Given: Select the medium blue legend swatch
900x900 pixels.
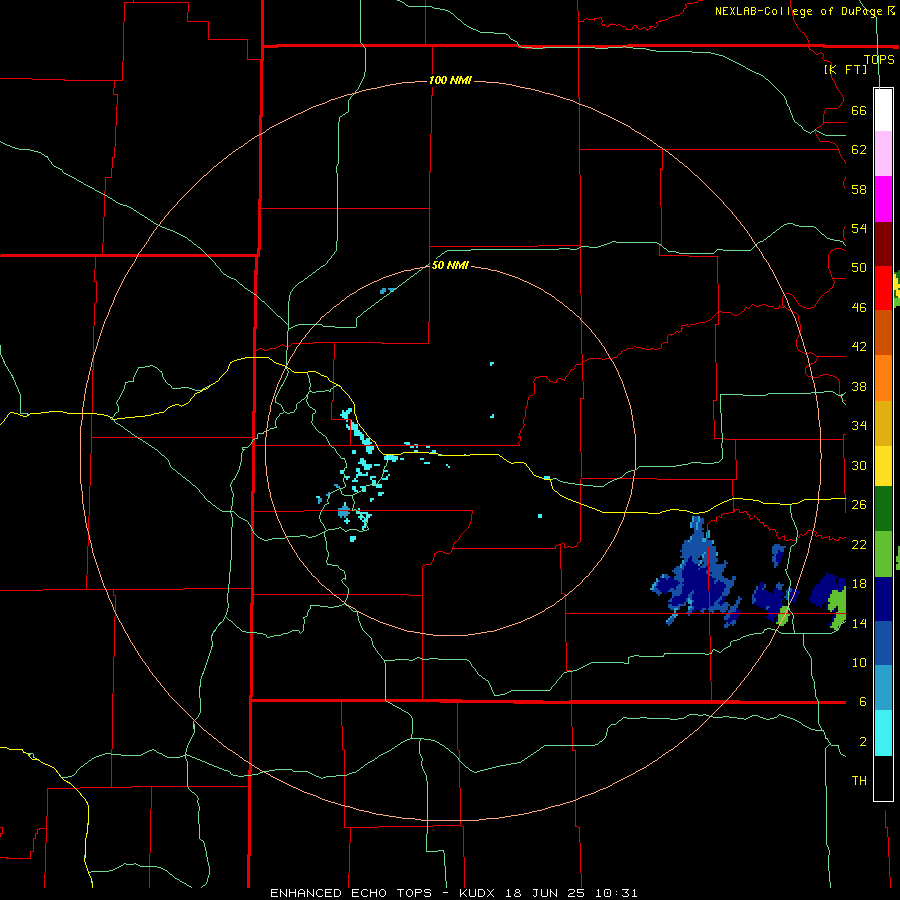Looking at the screenshot, I should click(883, 643).
